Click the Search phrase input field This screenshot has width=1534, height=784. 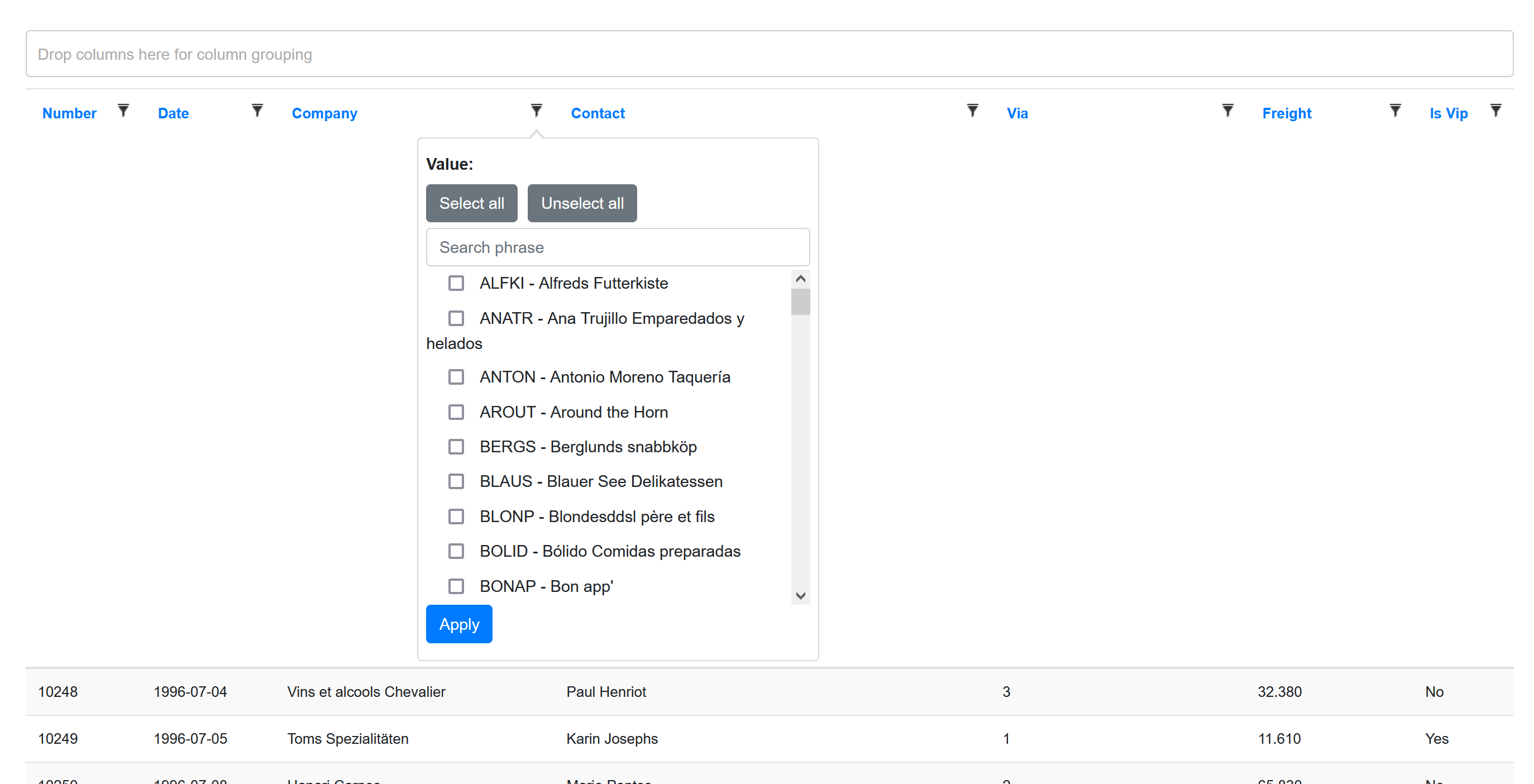pos(618,246)
